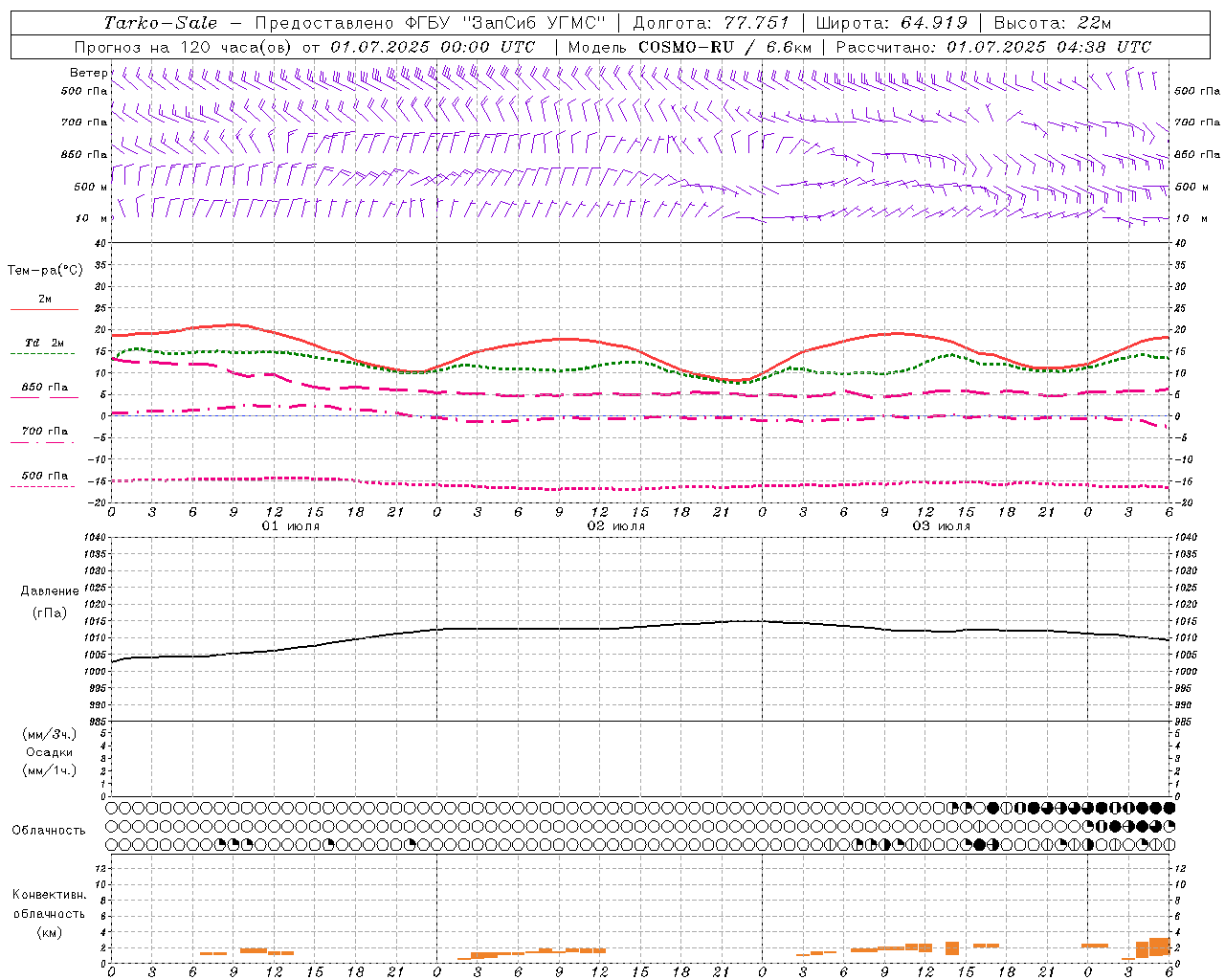
Task: Click the "Tarko-Sale" station title
Action: pos(160,23)
